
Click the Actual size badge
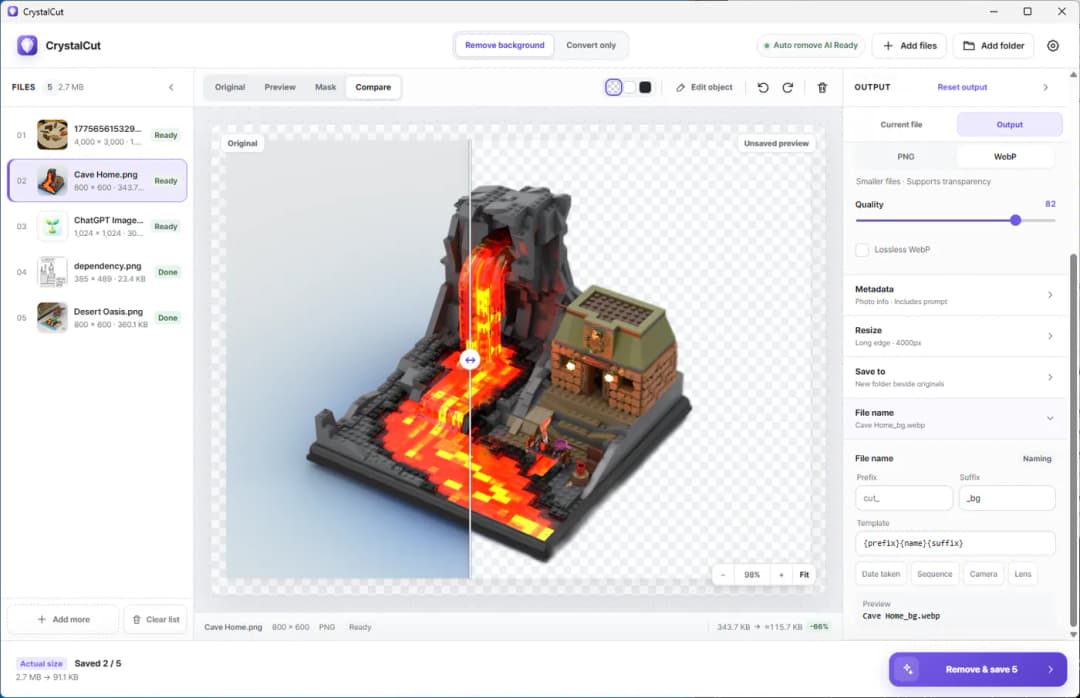41,664
